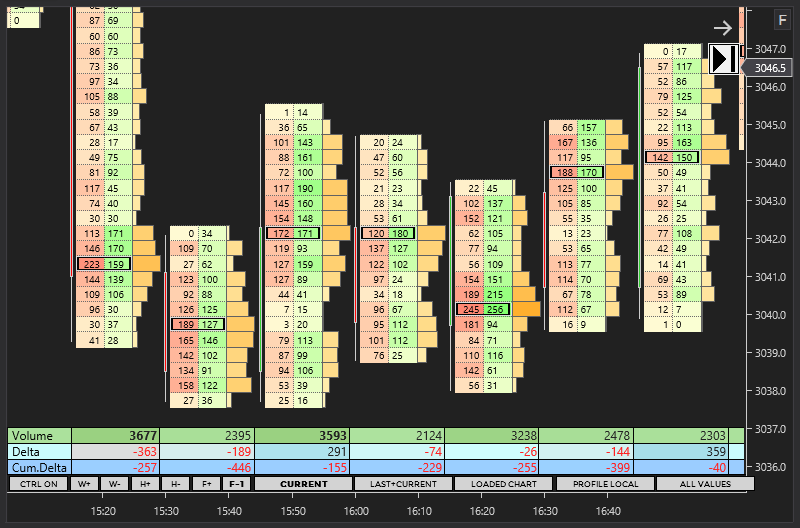Click the 3046.5 current price marker
This screenshot has width=800, height=528.
[770, 68]
